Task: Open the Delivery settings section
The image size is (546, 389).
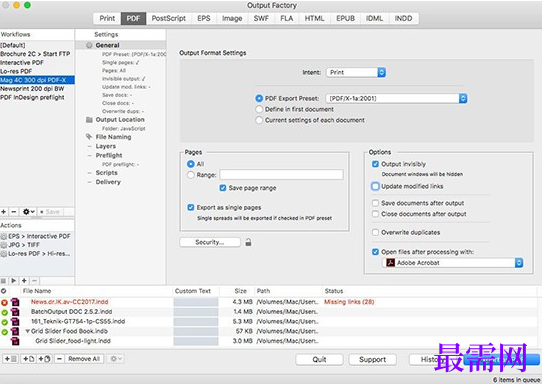Action: 108,182
